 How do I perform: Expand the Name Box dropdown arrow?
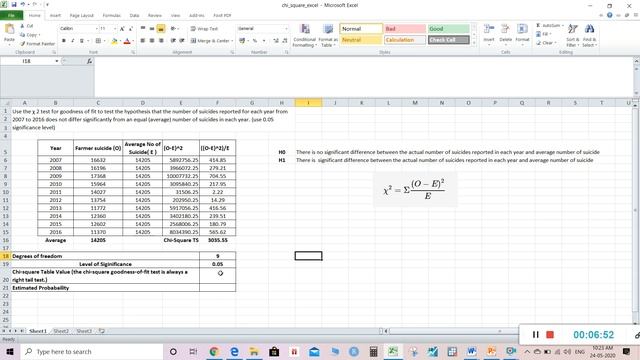[x=57, y=61]
